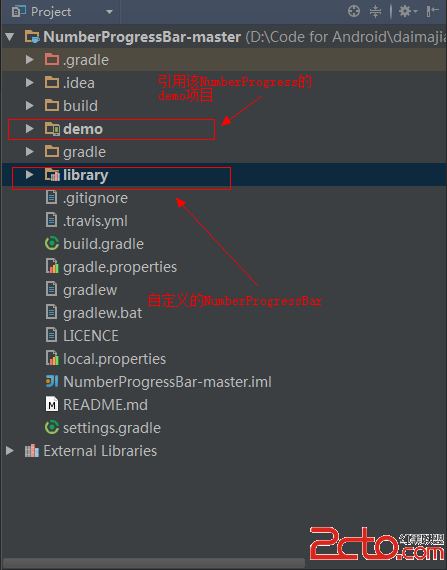Viewport: 447px width, 570px height.
Task: Click the scroll-from-source crosshair icon
Action: [x=354, y=11]
